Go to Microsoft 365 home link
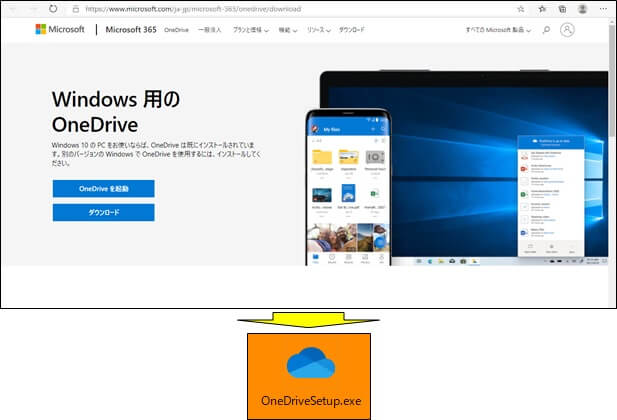617x420 pixels. coord(131,30)
